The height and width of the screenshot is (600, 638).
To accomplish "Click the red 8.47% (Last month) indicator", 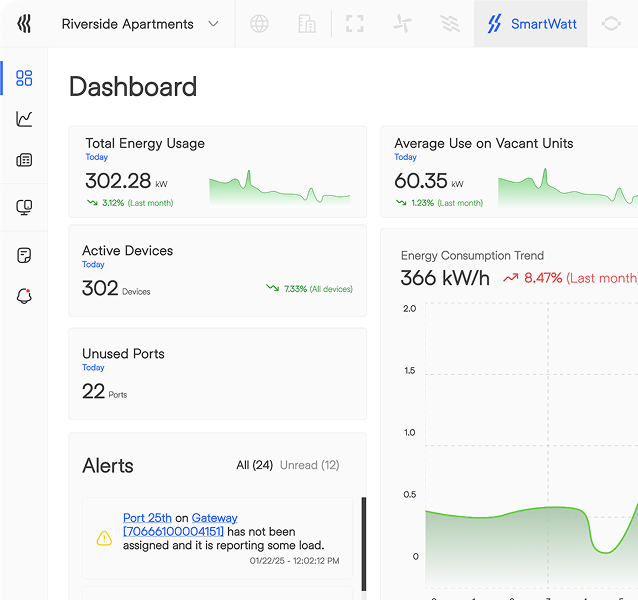I will click(x=570, y=278).
